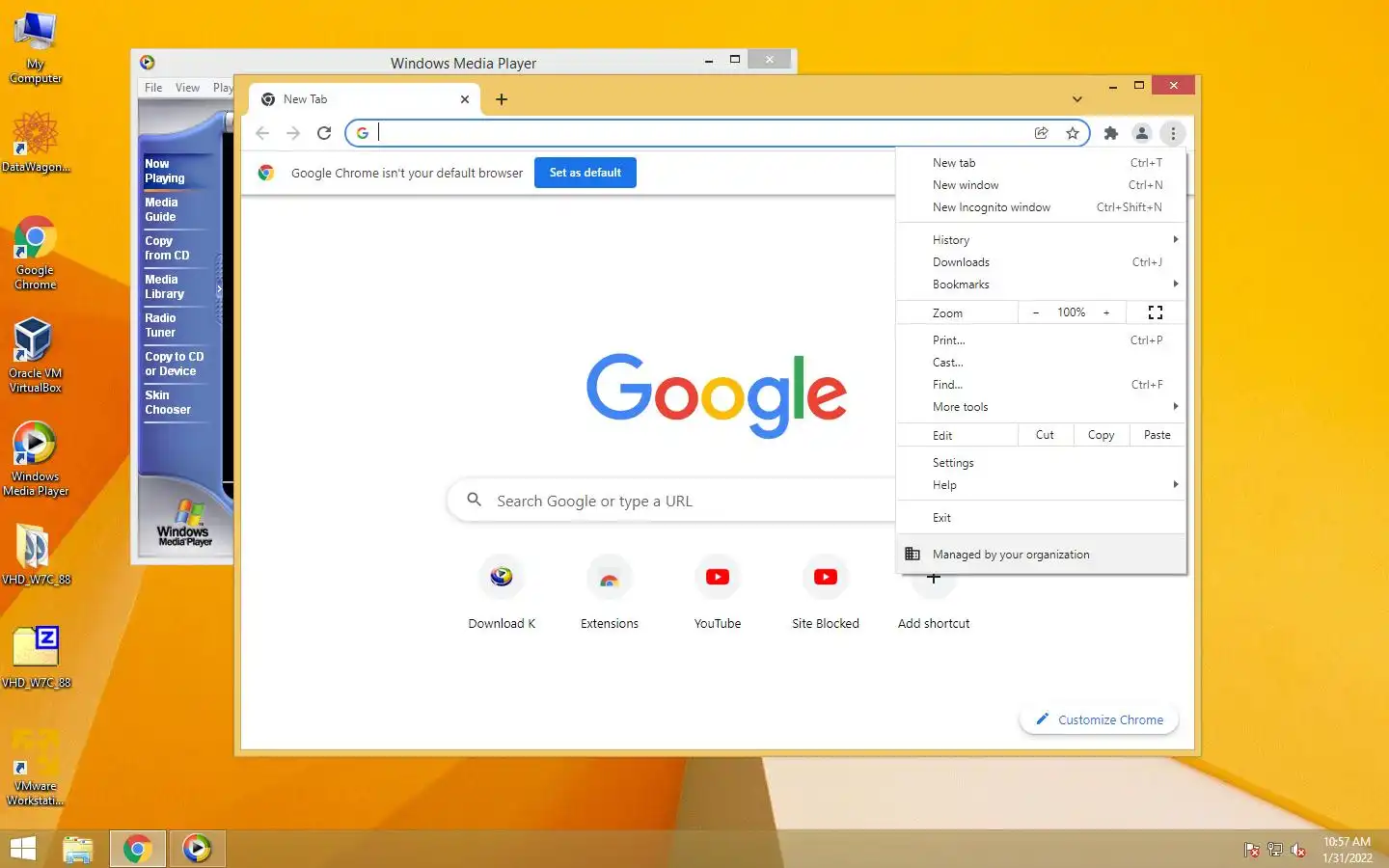The width and height of the screenshot is (1389, 868).
Task: Open the Site Blocked shortcut tile
Action: [x=826, y=592]
